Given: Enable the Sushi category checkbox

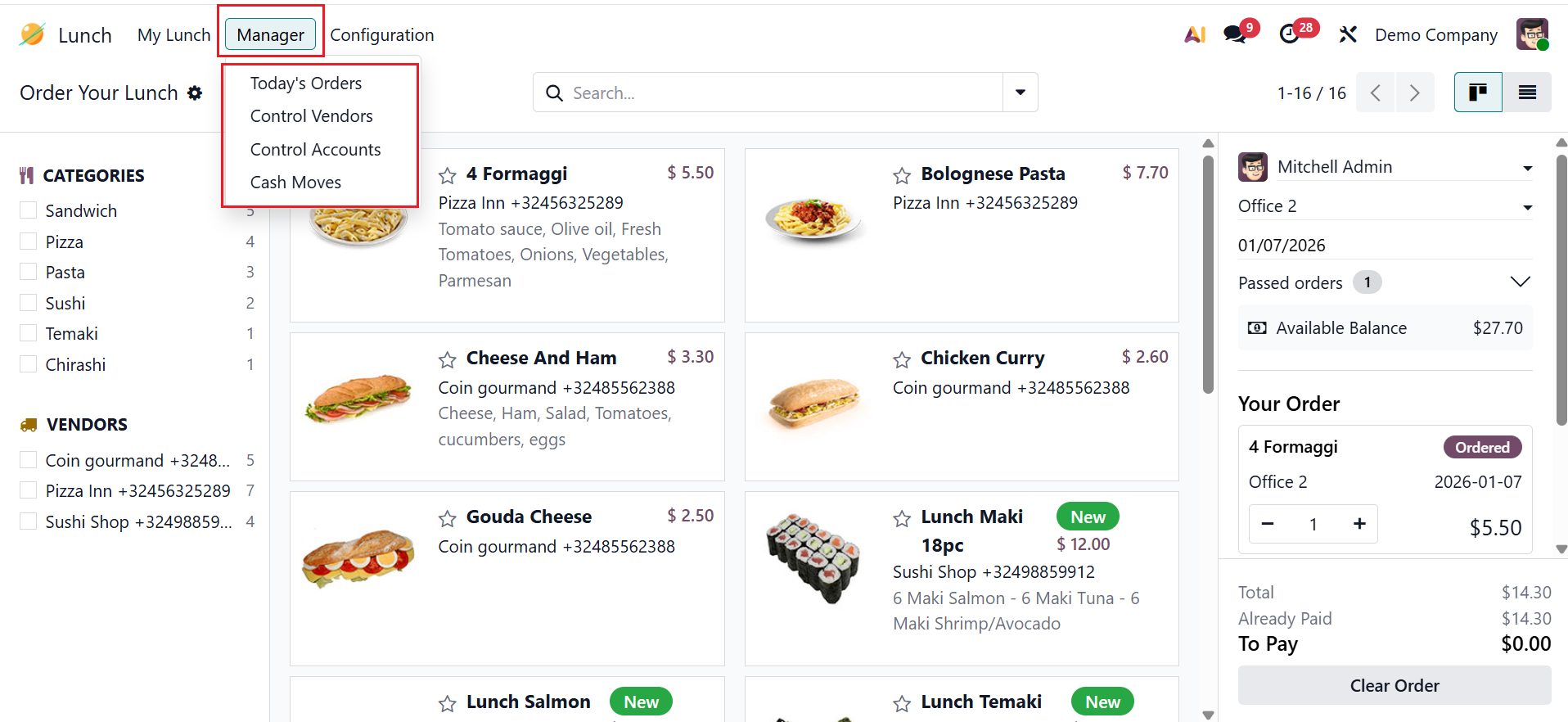Looking at the screenshot, I should pos(29,303).
